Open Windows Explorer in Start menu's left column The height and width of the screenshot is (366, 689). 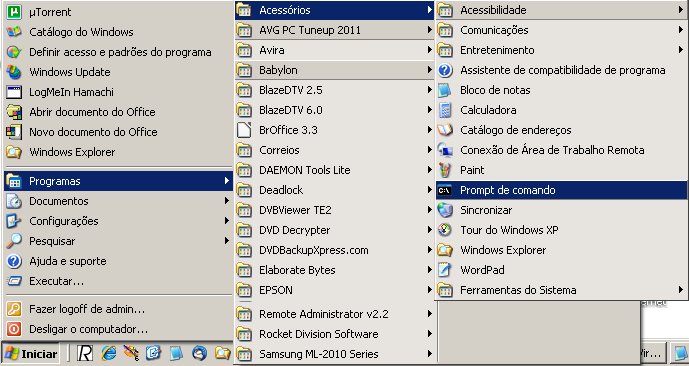click(118, 152)
